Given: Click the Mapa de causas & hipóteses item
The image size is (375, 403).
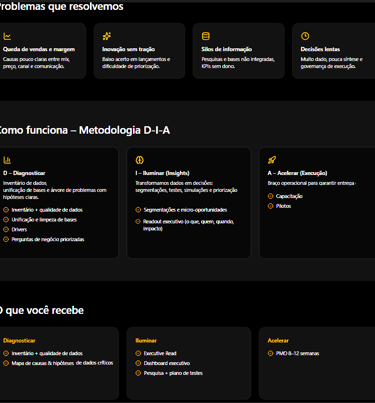Looking at the screenshot, I should 58,363.
